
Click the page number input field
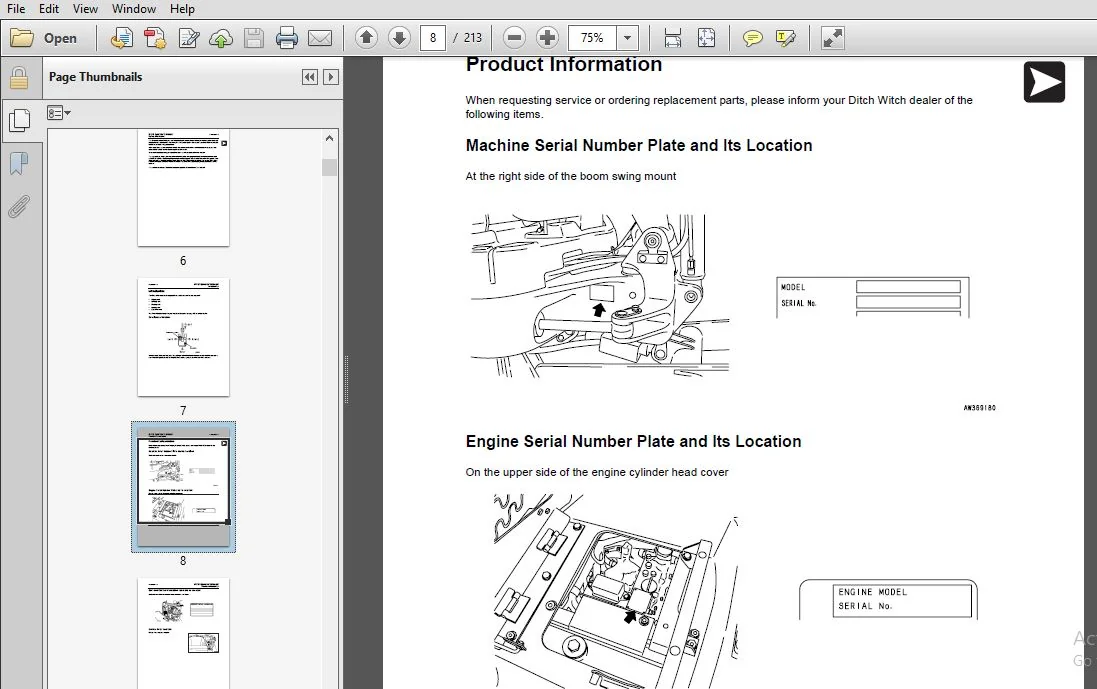click(433, 38)
